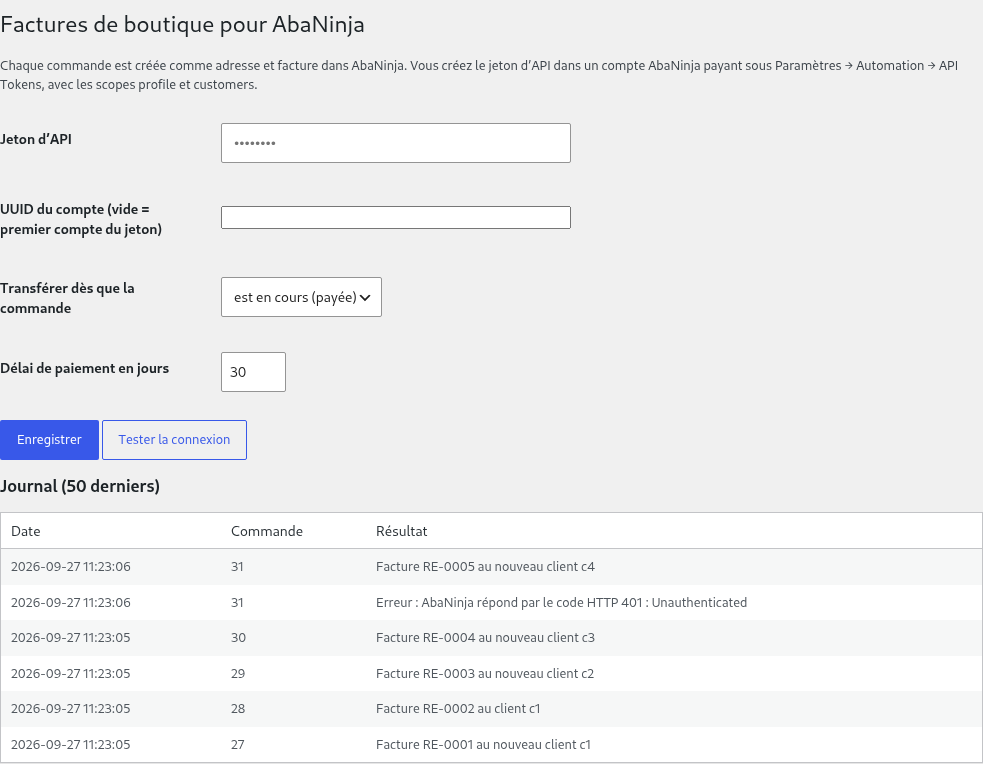Click order number 27 in the journal
Viewport: 983px width, 764px height.
238,745
